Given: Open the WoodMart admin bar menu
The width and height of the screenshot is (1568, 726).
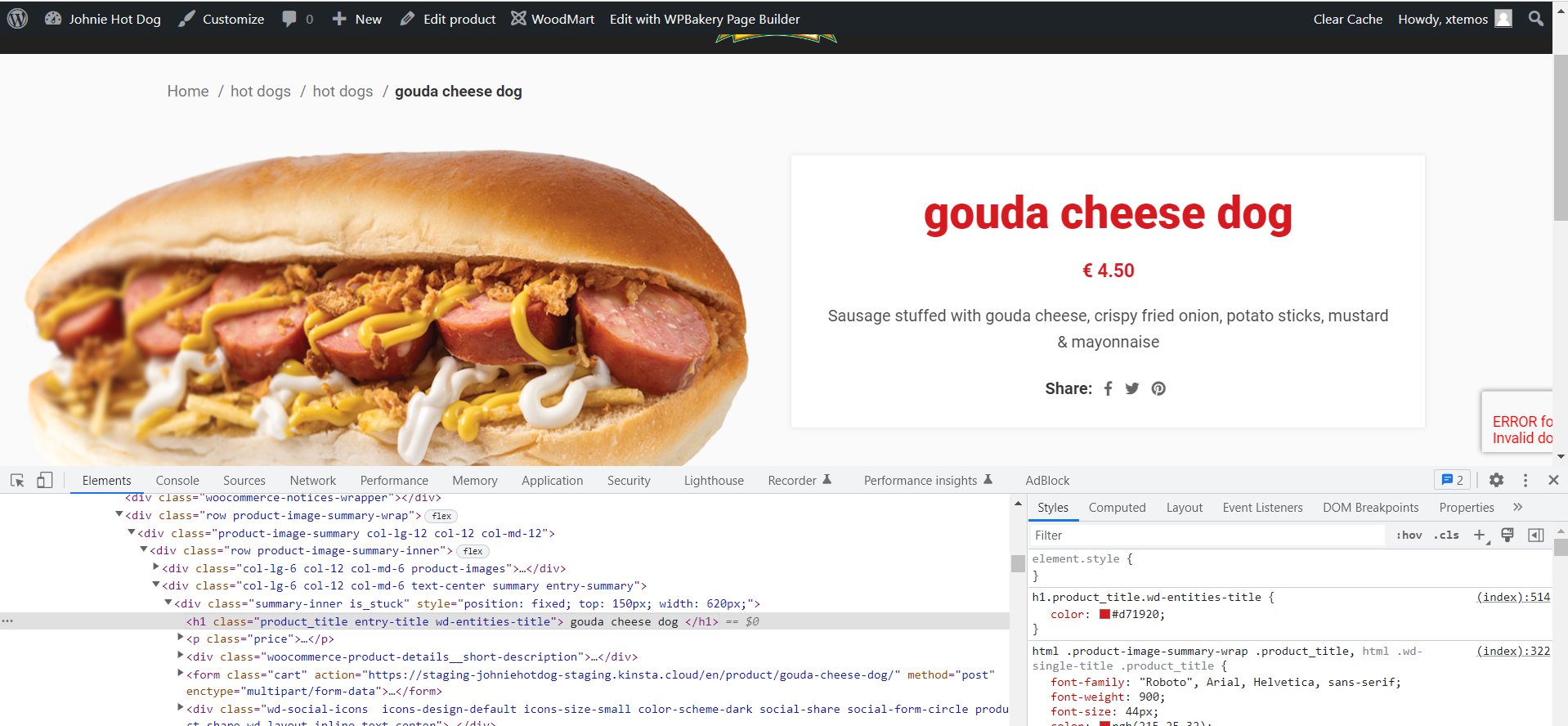Looking at the screenshot, I should click(553, 19).
